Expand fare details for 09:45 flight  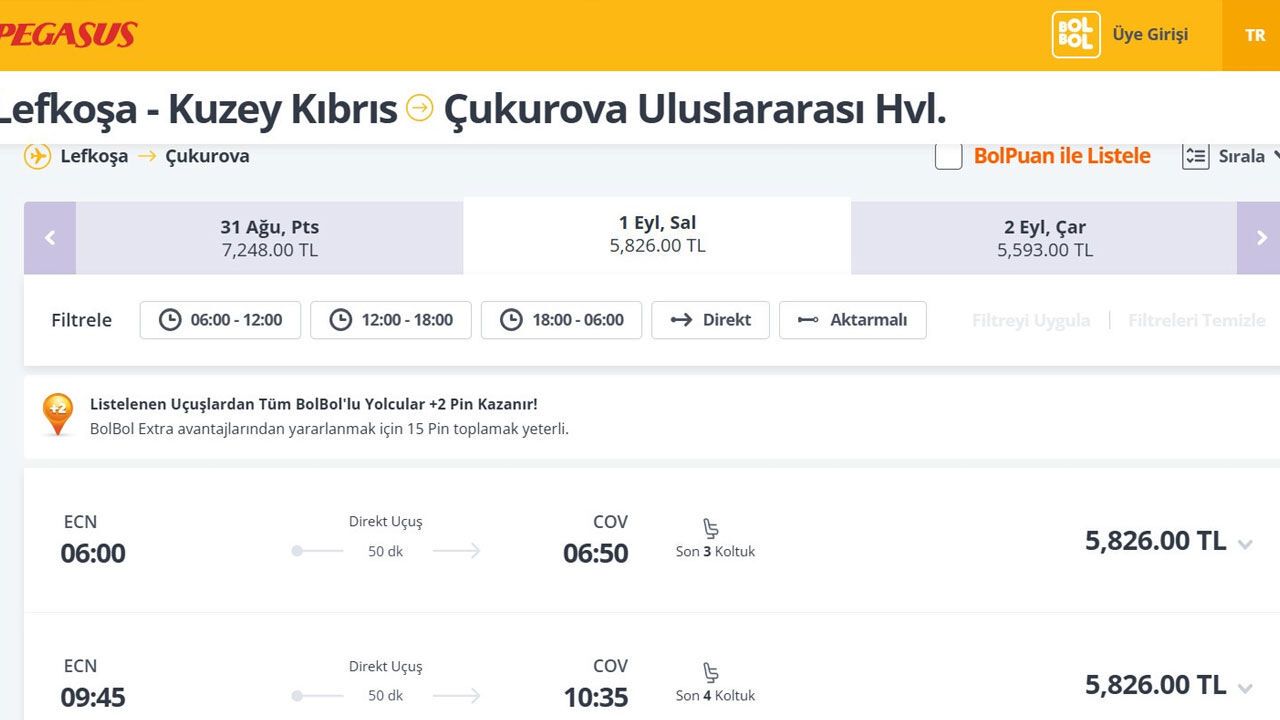point(1245,689)
